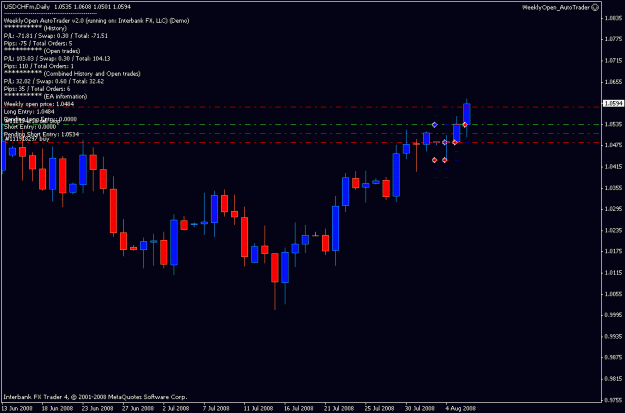
Task: Click the 30 Jul 2008 date label
Action: coord(420,409)
